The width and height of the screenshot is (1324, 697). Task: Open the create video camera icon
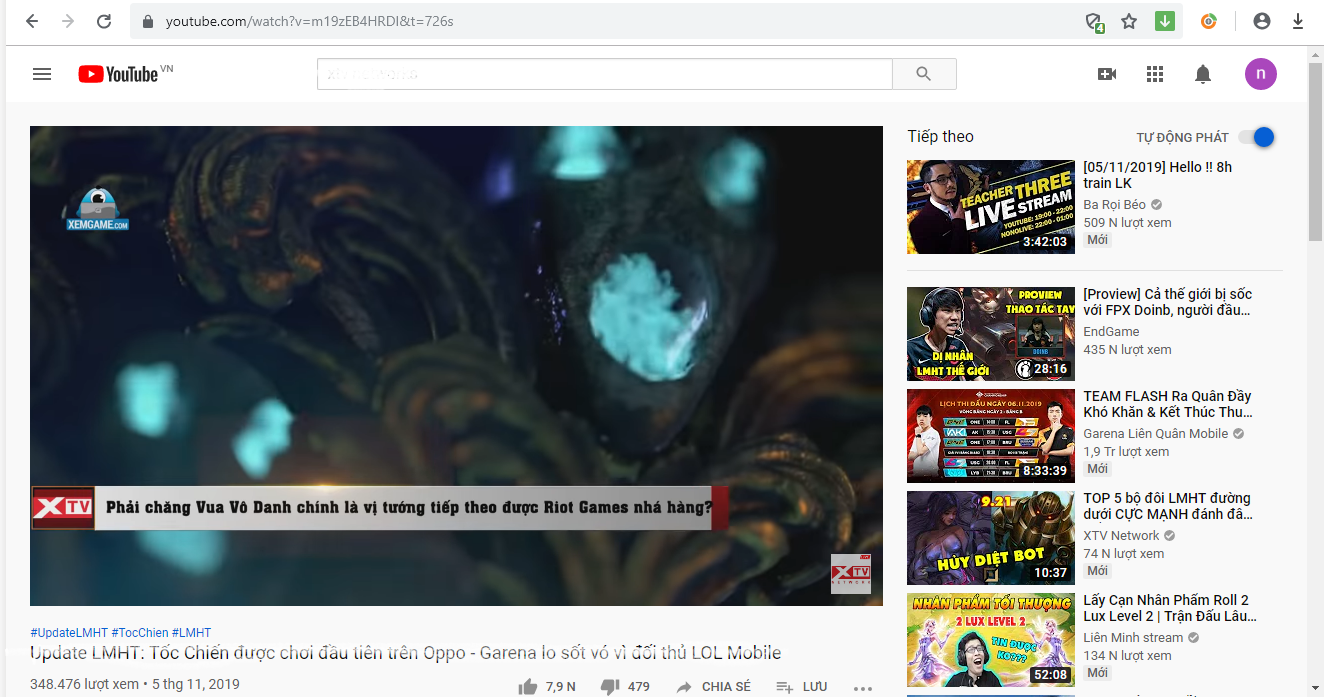pyautogui.click(x=1107, y=74)
